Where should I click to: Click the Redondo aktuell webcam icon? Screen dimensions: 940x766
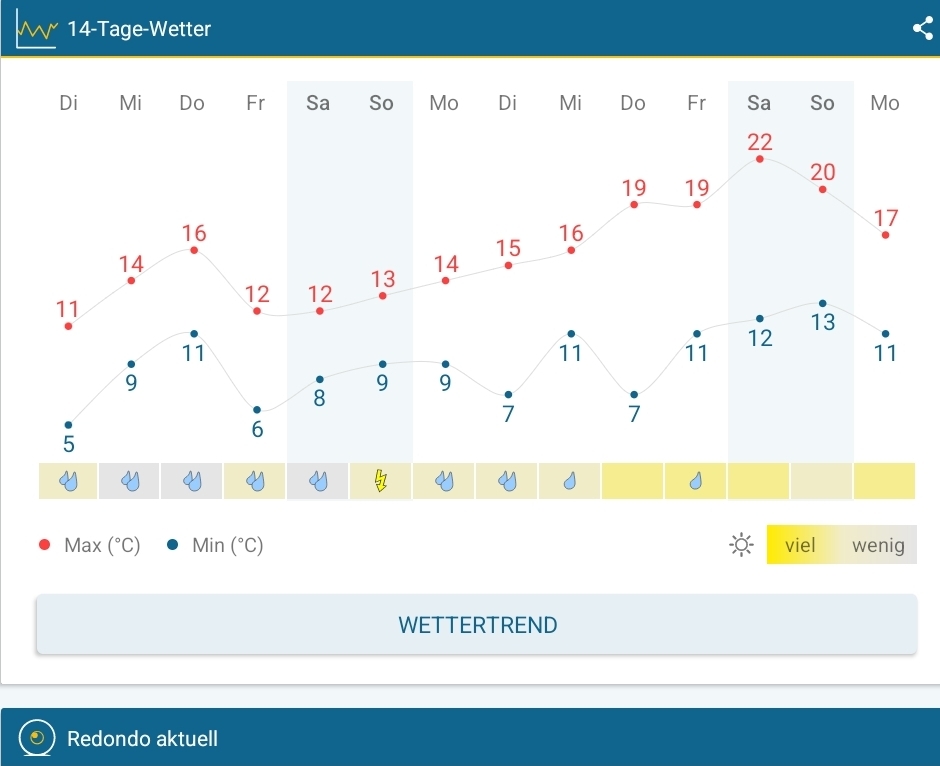37,739
